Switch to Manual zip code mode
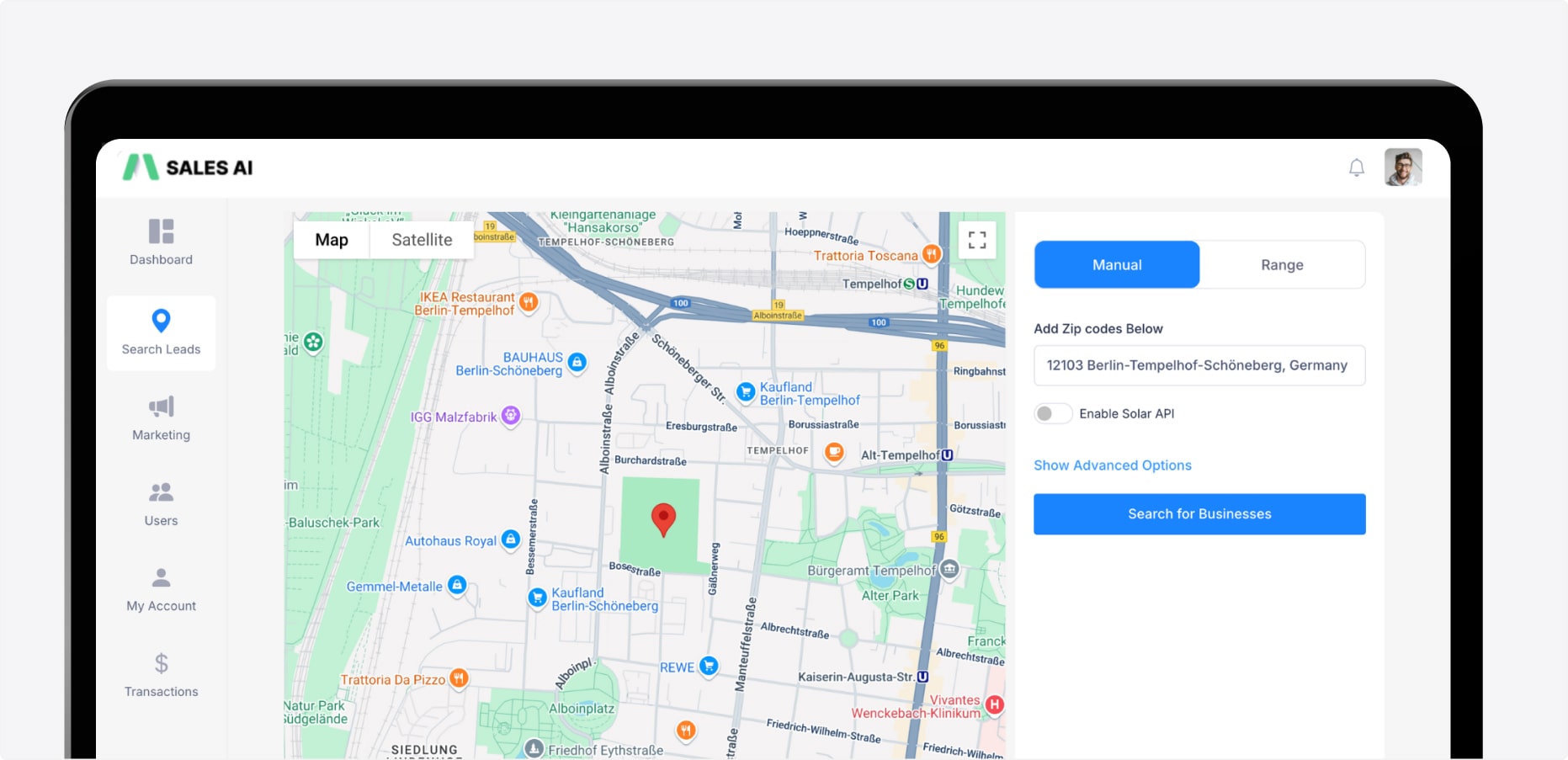Screen dimensions: 1568x760 point(1116,265)
